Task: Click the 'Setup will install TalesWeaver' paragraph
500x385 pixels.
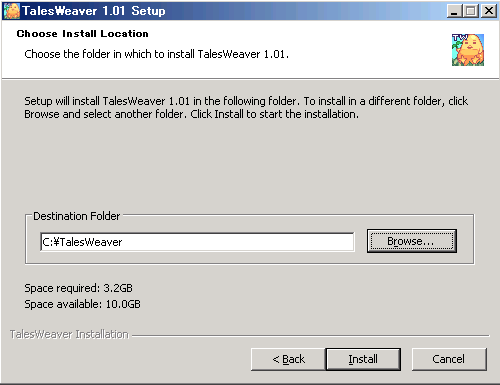Action: 246,107
